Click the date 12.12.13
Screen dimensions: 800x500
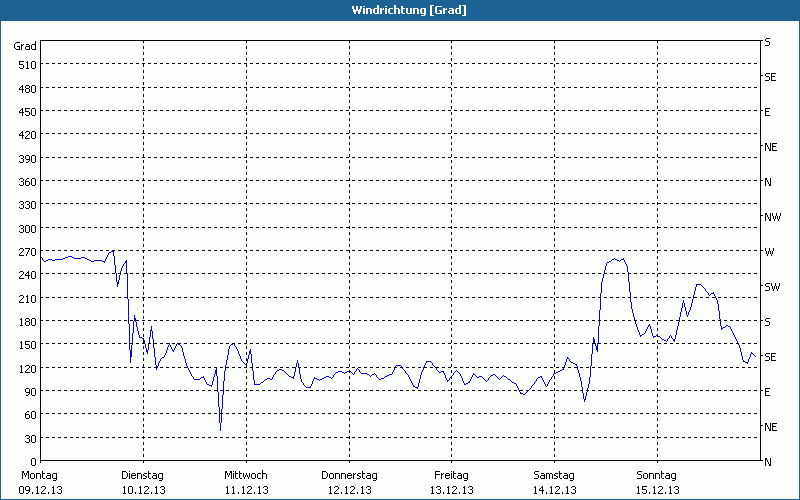(349, 490)
